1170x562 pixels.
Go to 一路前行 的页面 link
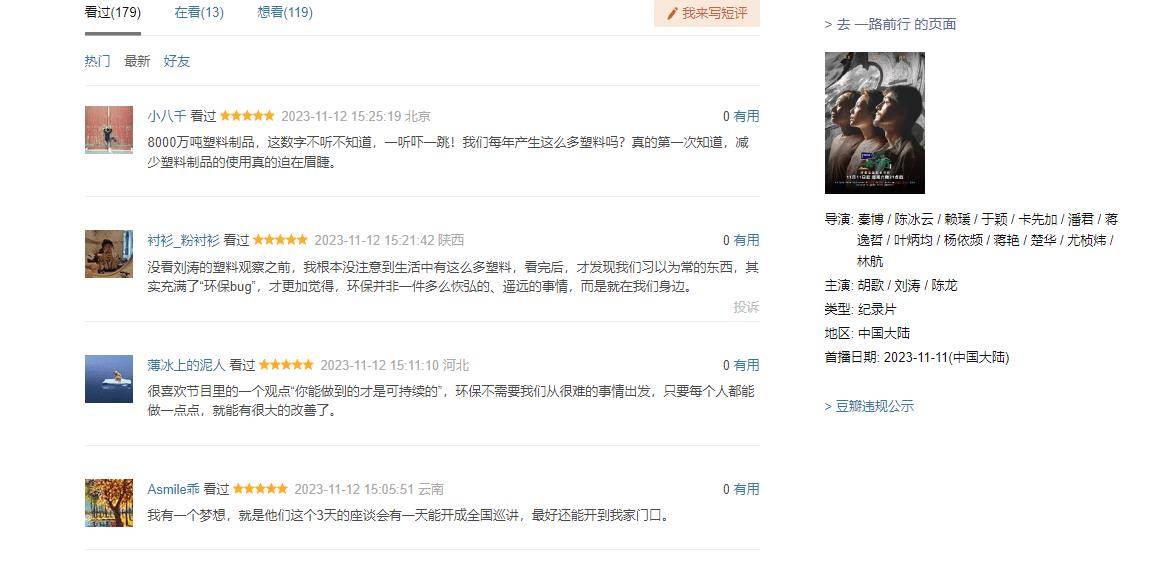point(890,25)
